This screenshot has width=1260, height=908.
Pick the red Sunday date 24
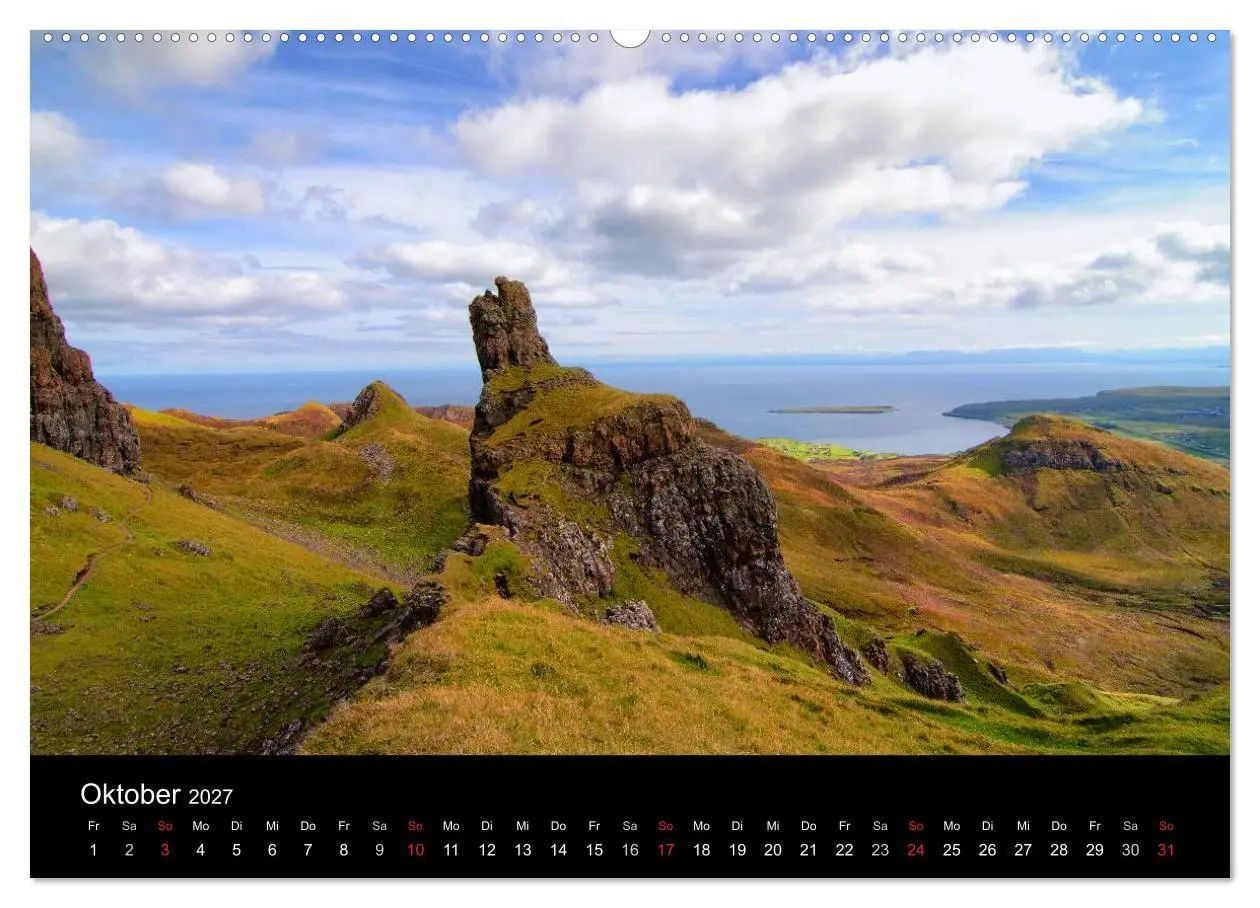pyautogui.click(x=916, y=850)
